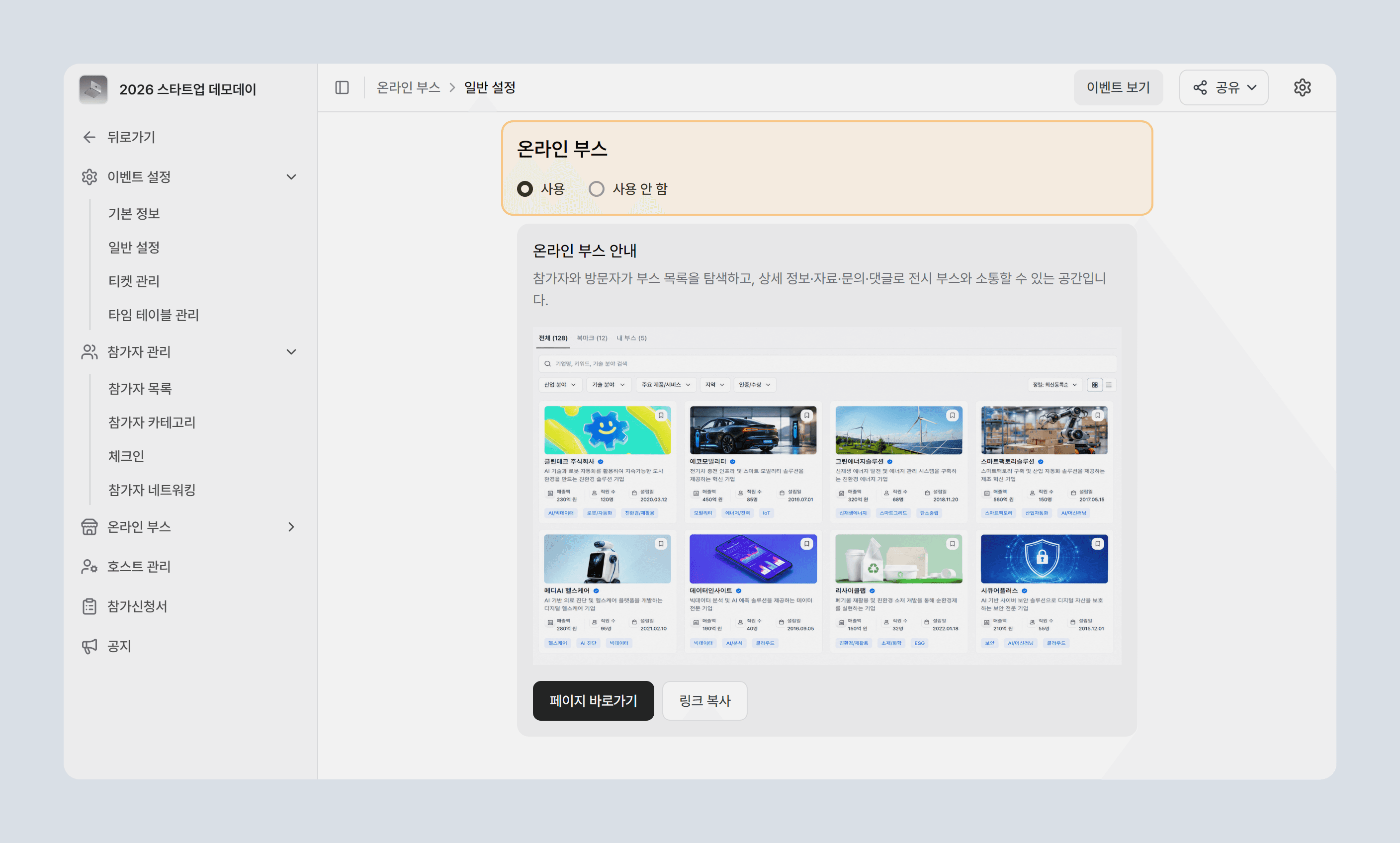
Task: Bookmark the 에코모빌리티 booth card
Action: [806, 415]
